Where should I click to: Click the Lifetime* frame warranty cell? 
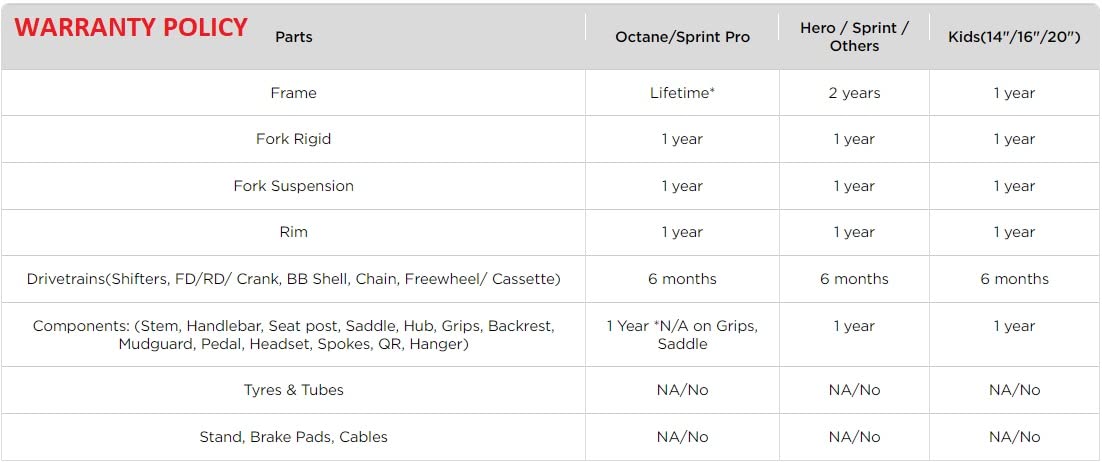(x=682, y=93)
